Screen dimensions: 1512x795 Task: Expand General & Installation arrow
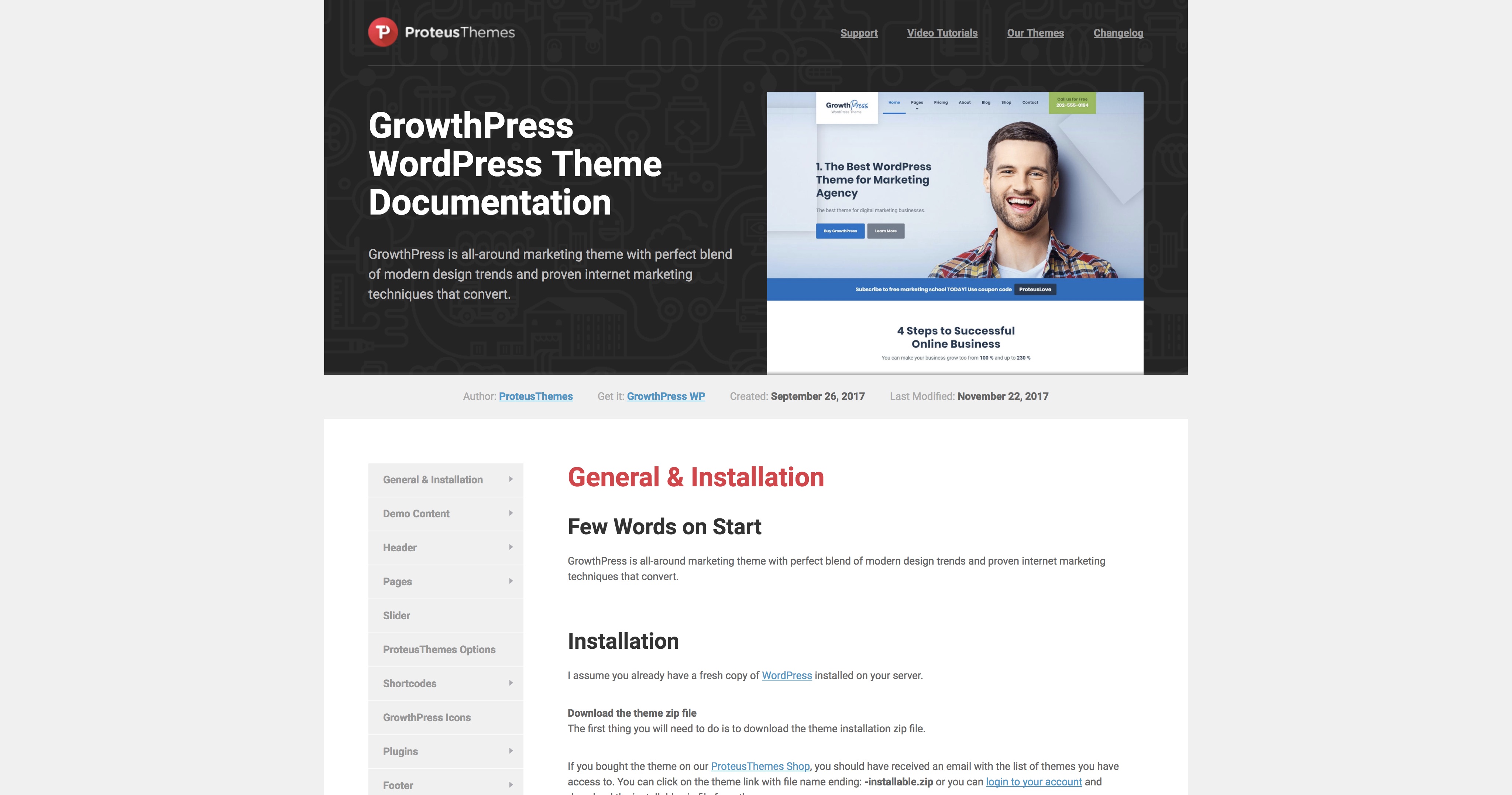click(x=511, y=479)
